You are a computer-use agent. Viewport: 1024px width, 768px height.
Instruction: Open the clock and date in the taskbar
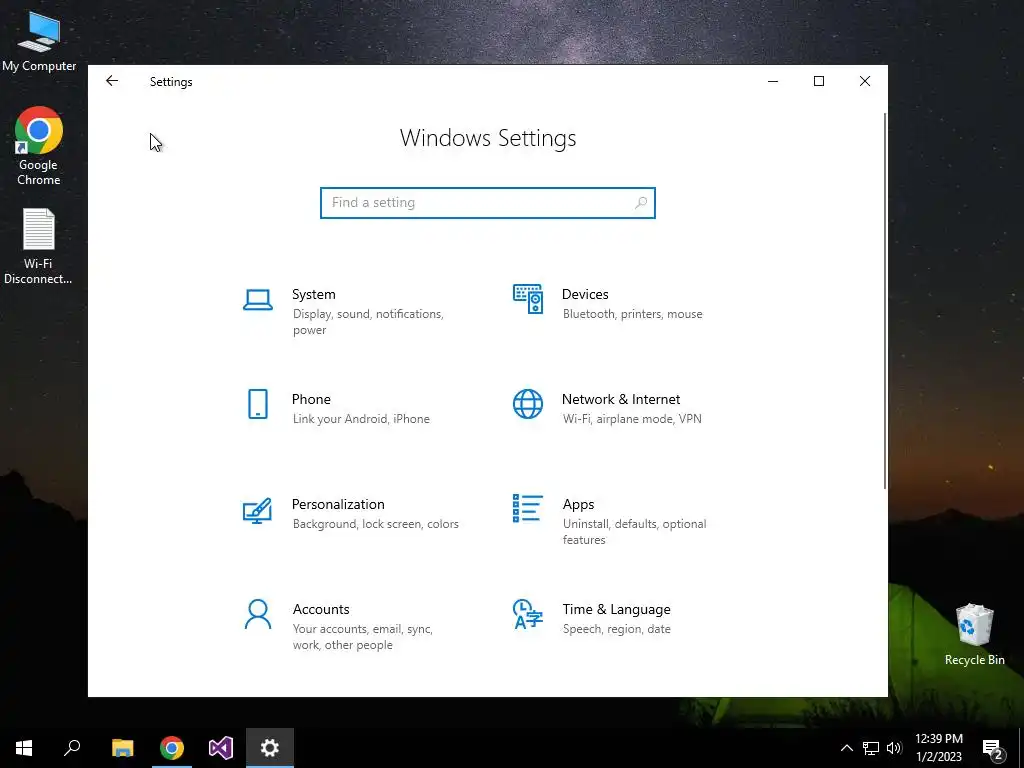click(939, 748)
